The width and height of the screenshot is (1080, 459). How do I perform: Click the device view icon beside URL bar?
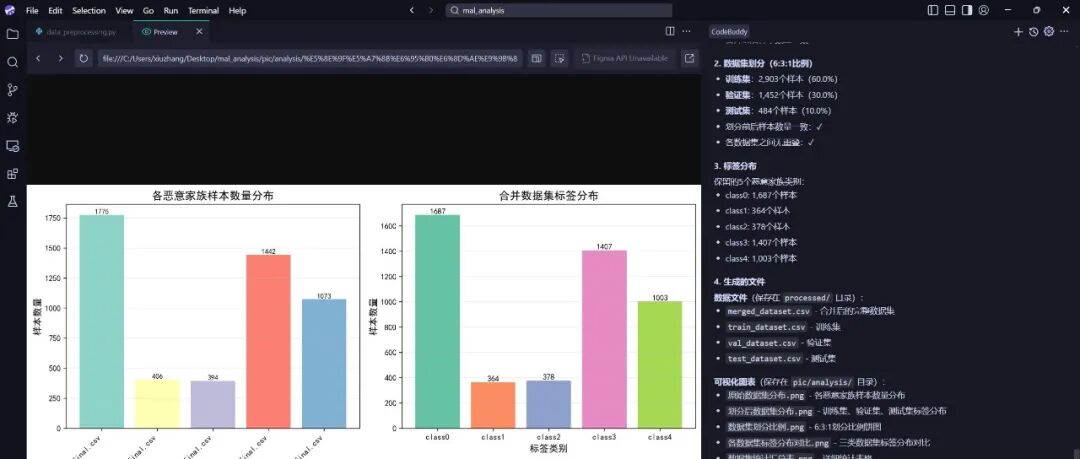(537, 59)
